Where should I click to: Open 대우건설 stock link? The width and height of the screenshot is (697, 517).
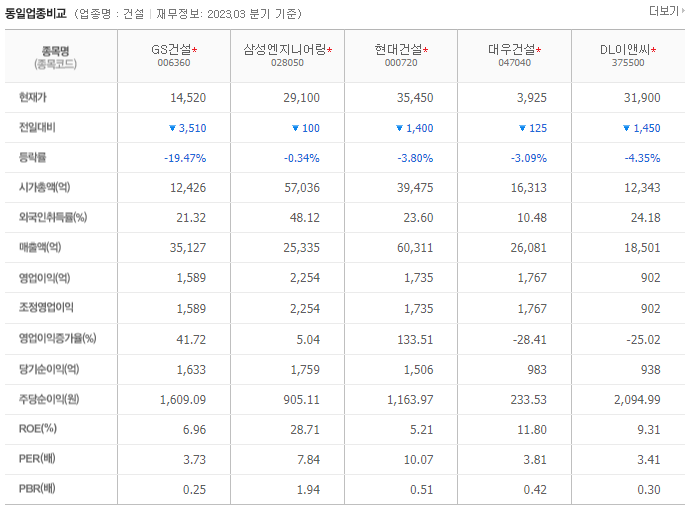[x=512, y=49]
